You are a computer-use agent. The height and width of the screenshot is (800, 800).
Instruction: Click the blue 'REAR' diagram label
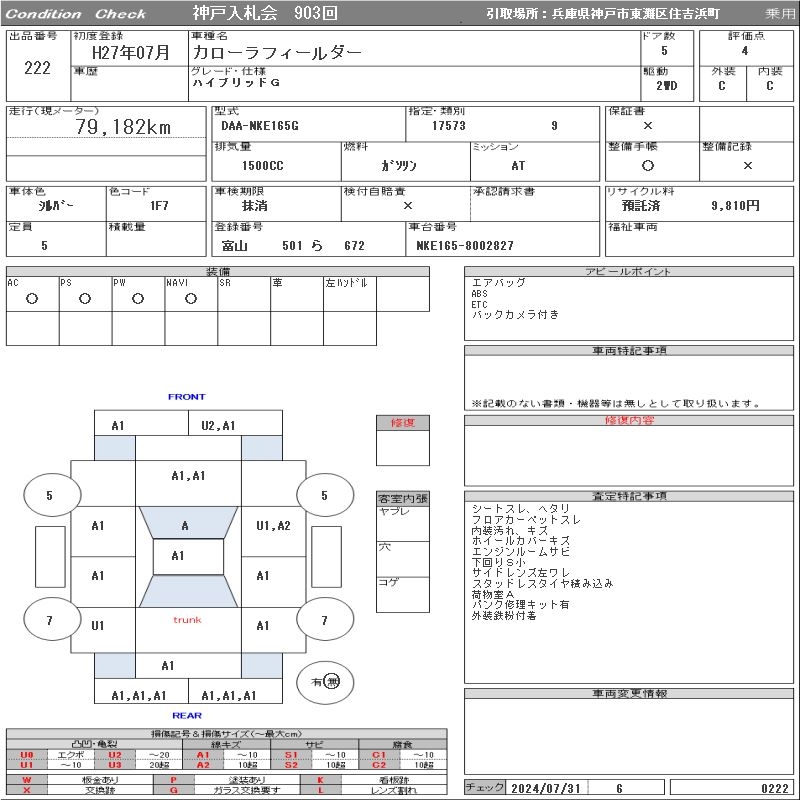click(187, 716)
